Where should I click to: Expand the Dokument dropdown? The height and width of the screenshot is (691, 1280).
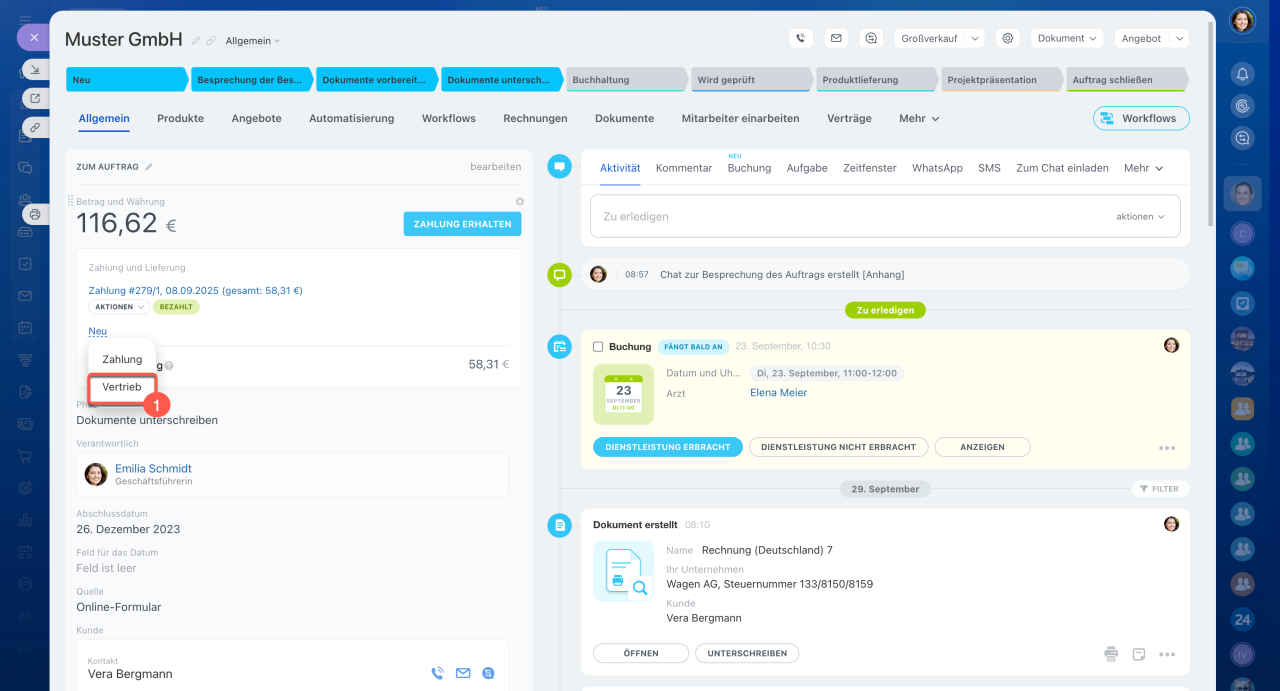click(1067, 38)
